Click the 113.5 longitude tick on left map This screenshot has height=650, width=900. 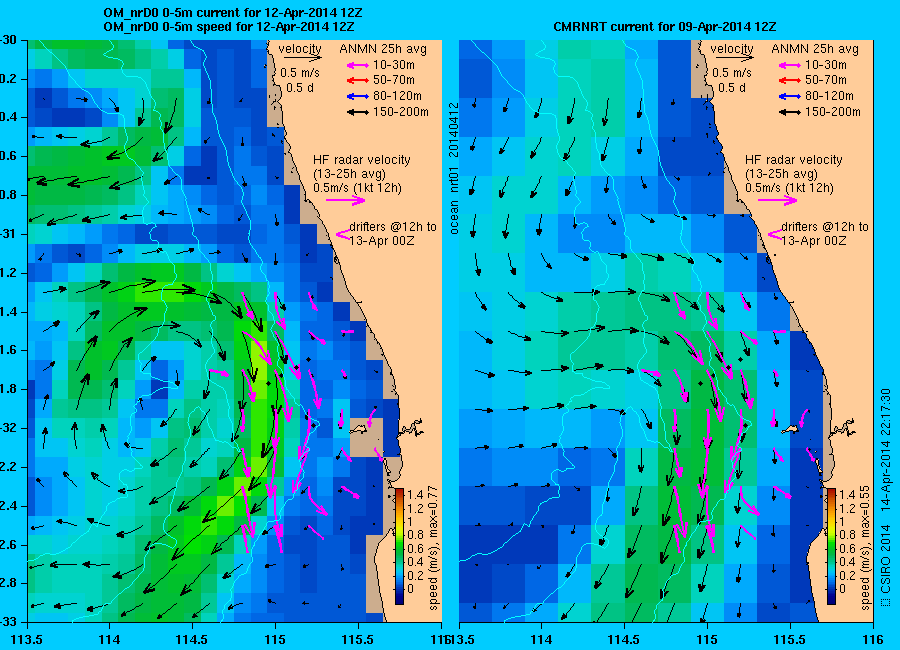pos(28,640)
